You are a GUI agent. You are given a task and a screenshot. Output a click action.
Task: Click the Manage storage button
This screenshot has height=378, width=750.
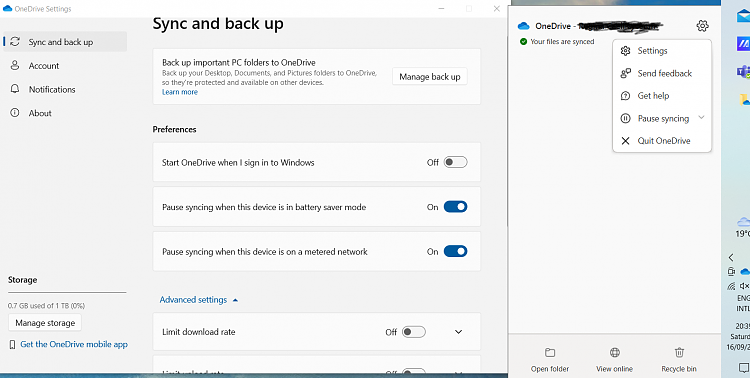click(45, 323)
